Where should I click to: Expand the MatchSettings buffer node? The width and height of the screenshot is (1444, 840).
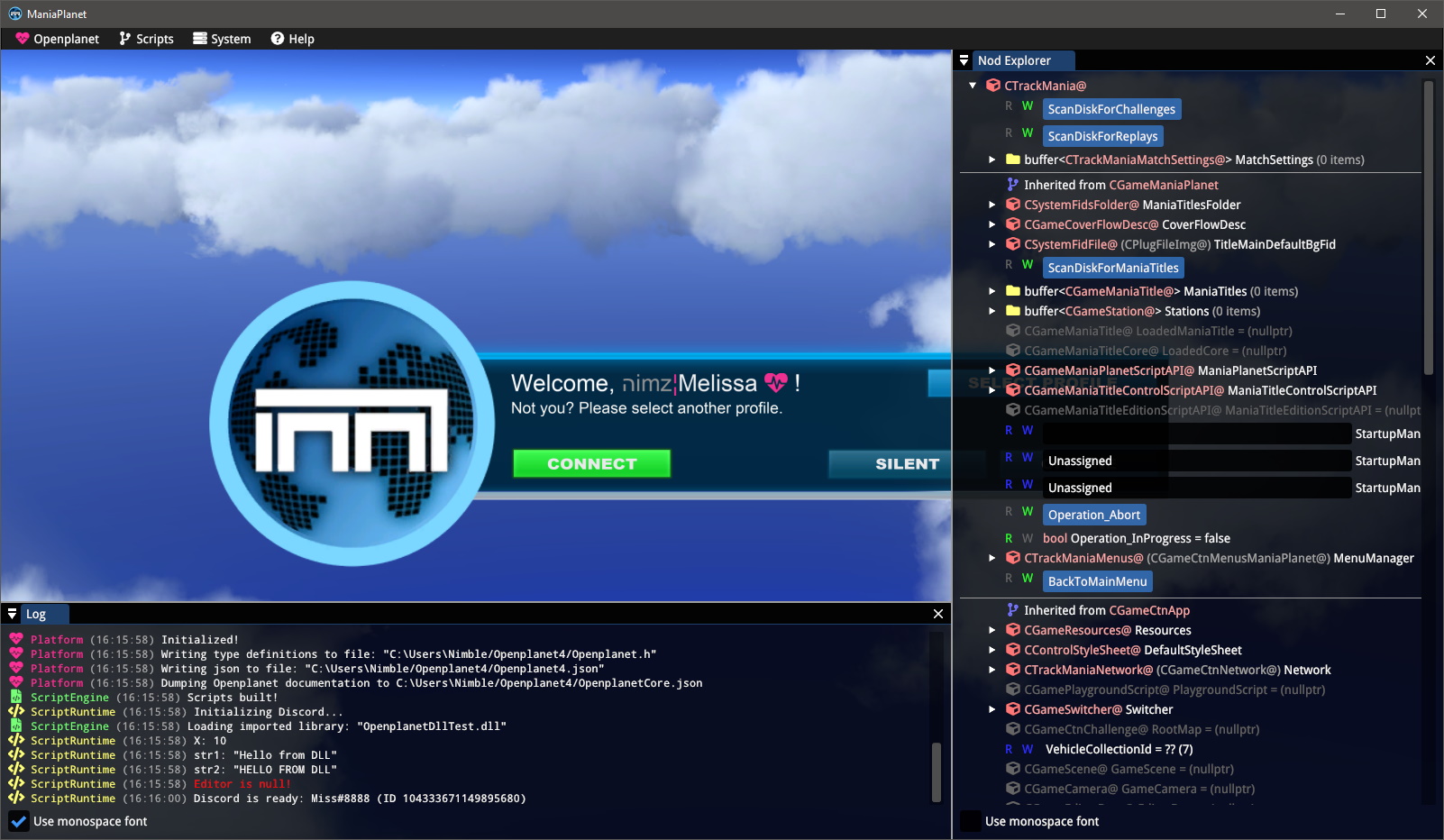[x=992, y=160]
